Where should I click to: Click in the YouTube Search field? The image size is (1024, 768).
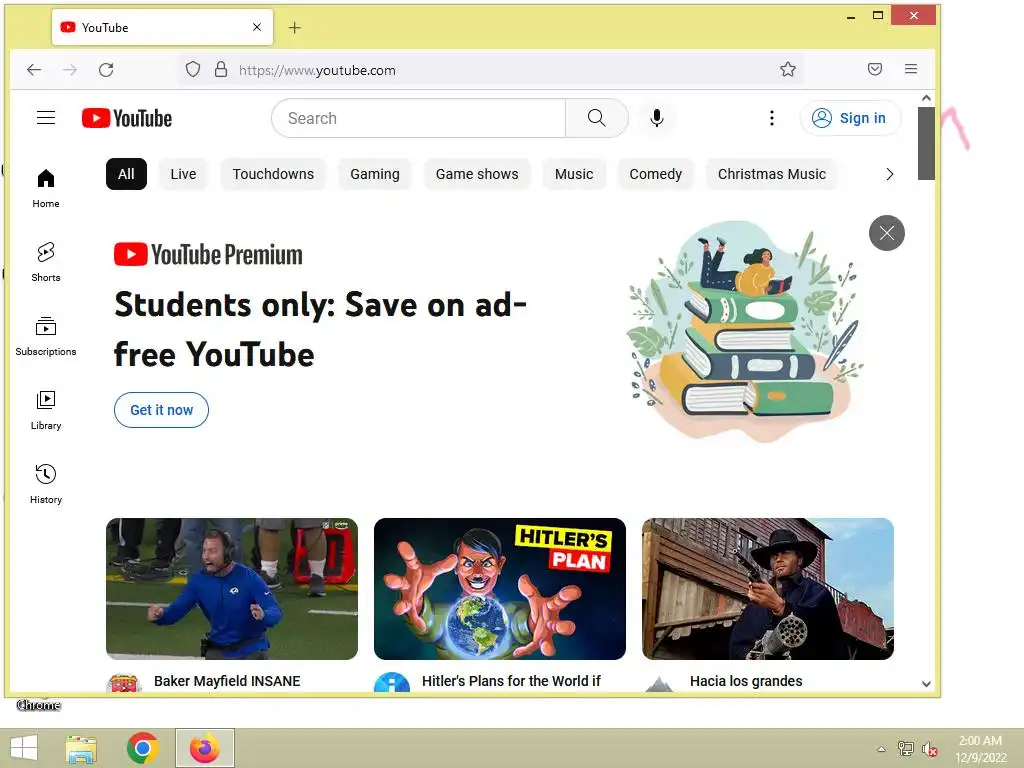[418, 118]
